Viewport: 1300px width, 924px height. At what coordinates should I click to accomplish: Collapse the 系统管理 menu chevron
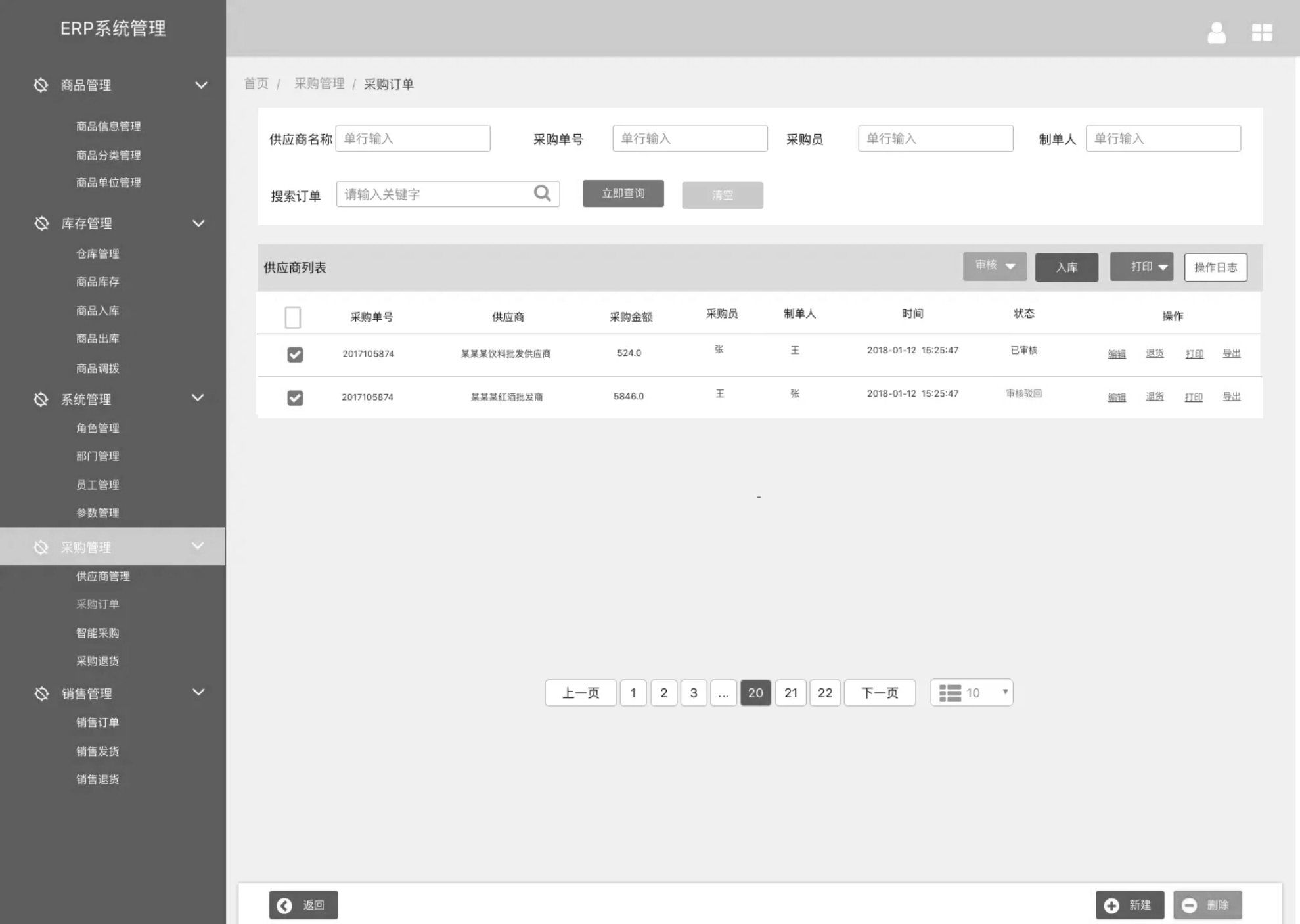(x=198, y=397)
